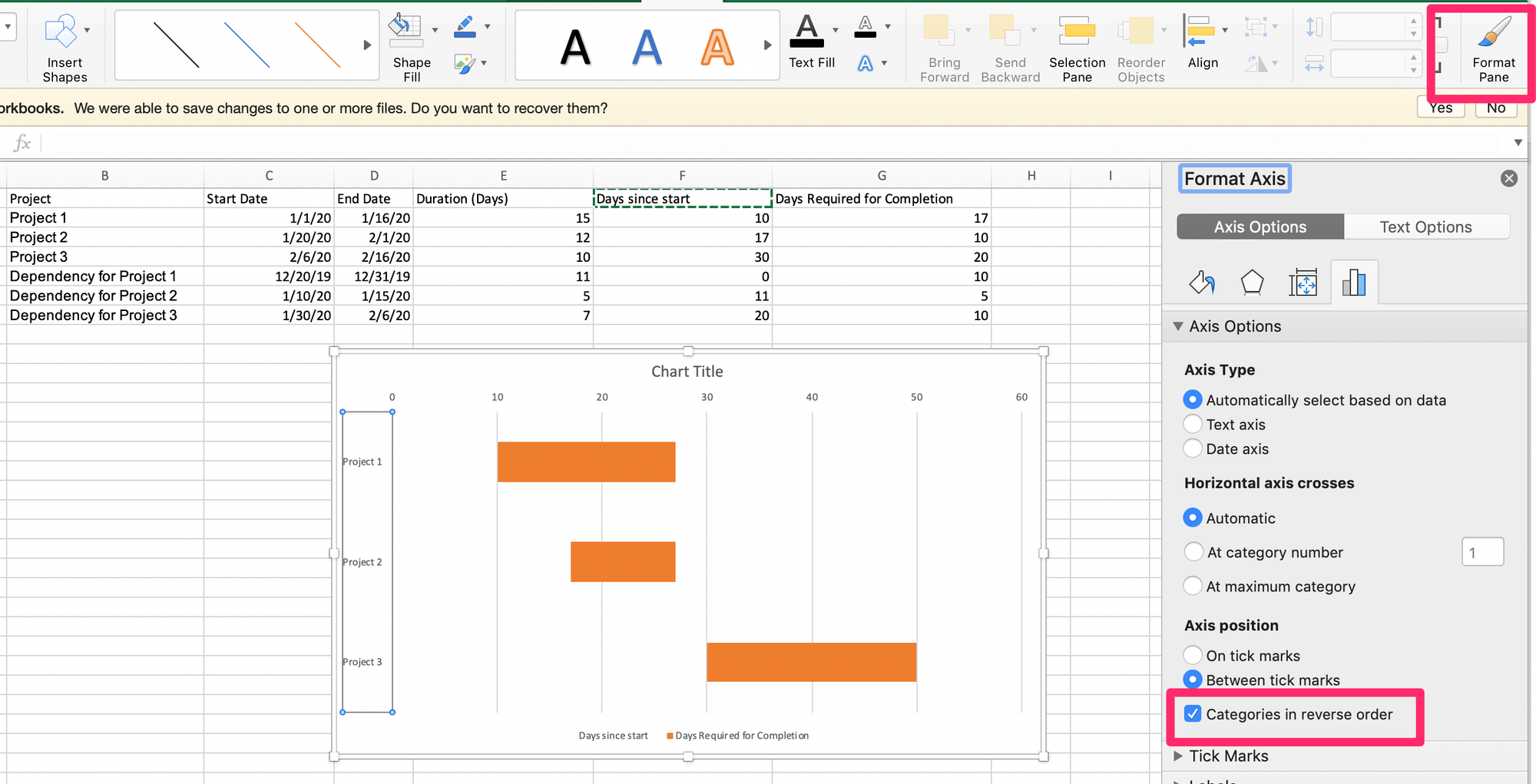Select the Fill & Line paint bucket tab icon

pos(1202,283)
